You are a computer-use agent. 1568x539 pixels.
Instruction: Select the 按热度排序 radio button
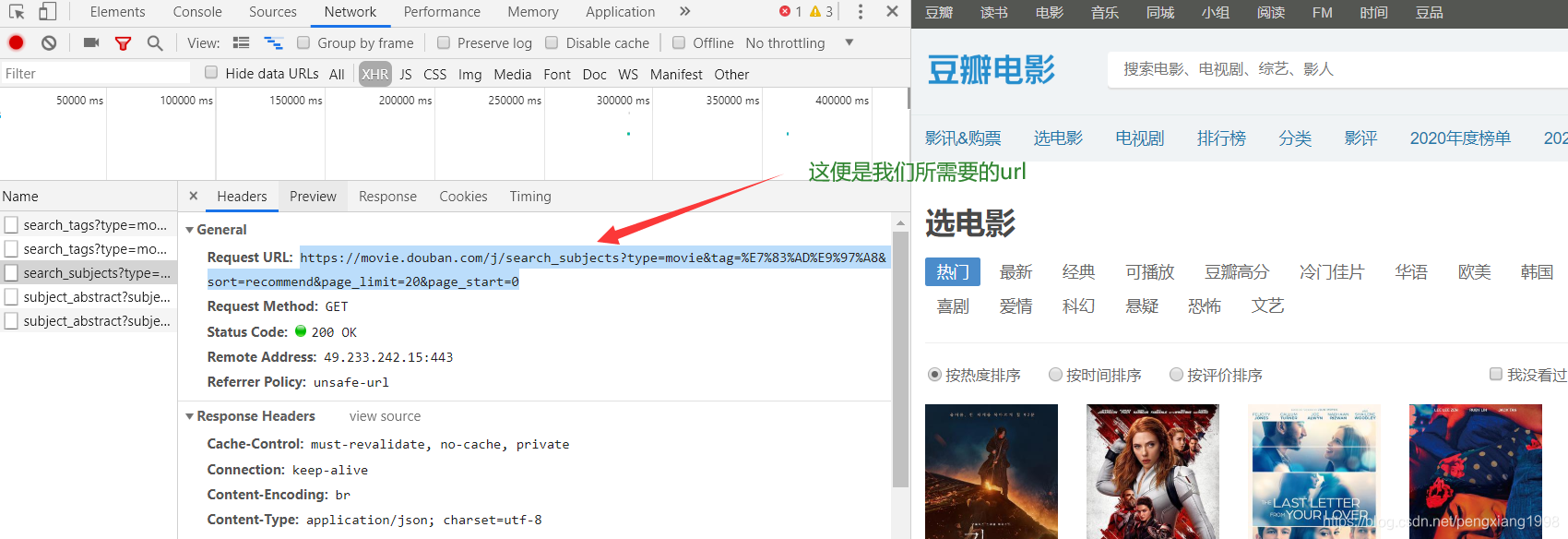coord(934,375)
